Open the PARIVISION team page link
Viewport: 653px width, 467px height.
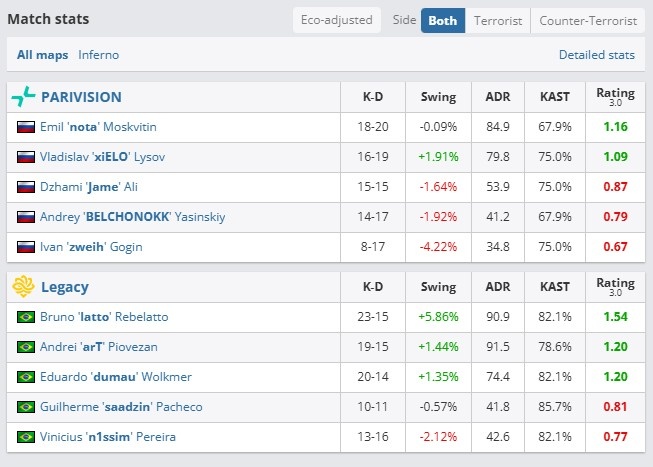point(81,97)
